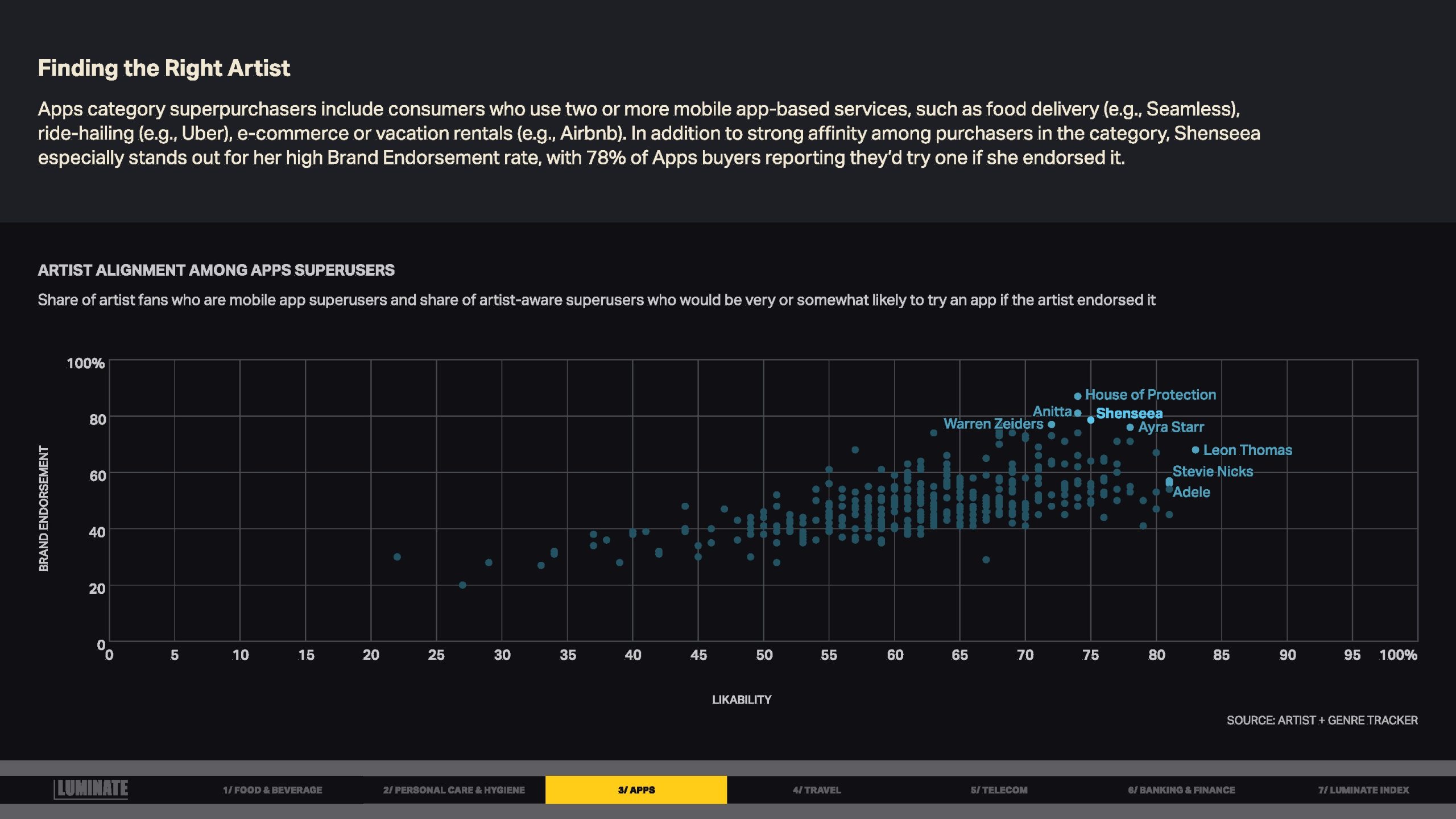This screenshot has width=1456, height=819.
Task: Click the '75' tick label on the likability axis
Action: [x=1090, y=655]
